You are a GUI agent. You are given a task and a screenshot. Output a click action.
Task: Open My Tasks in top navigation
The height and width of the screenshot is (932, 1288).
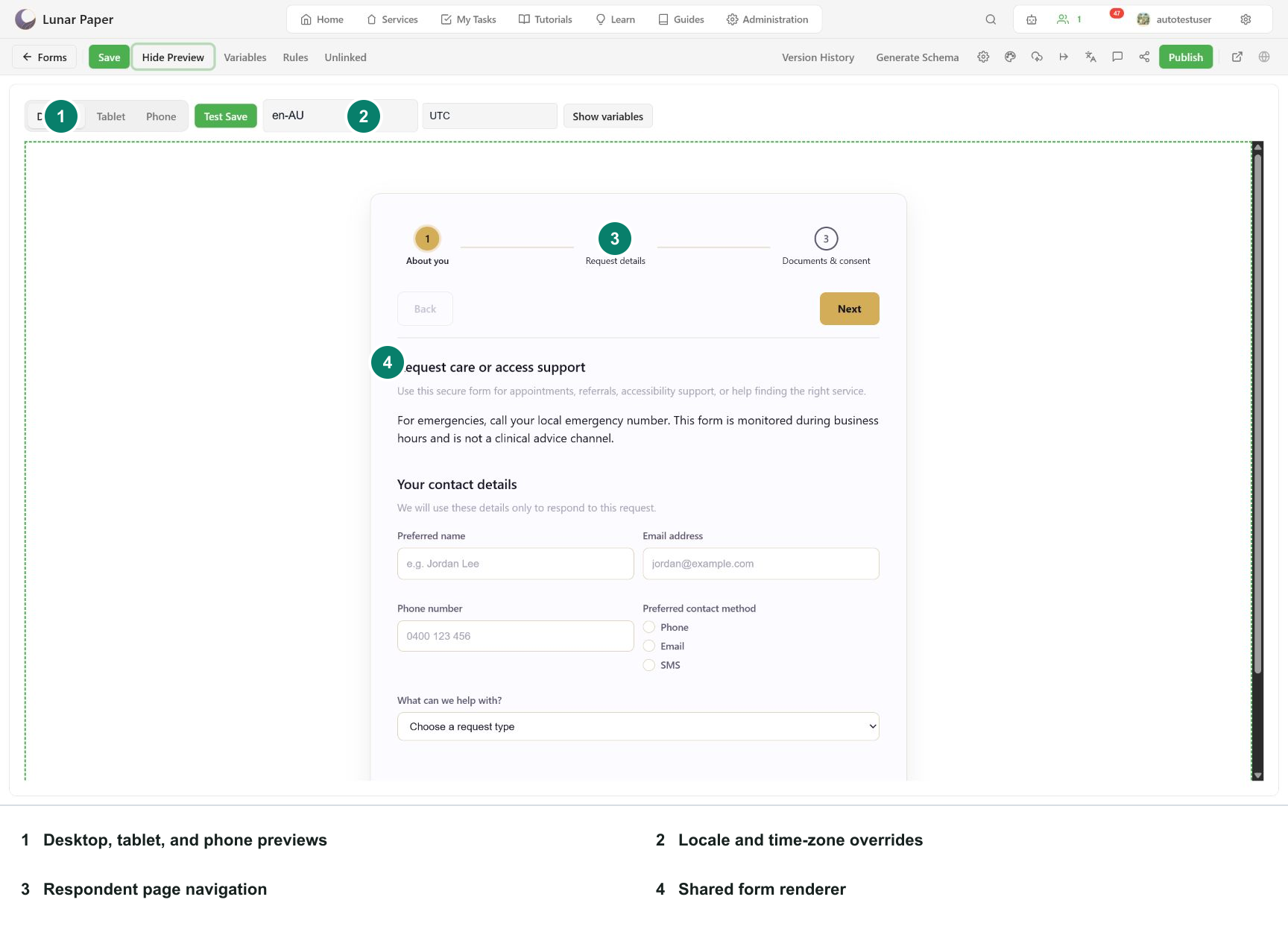(468, 19)
